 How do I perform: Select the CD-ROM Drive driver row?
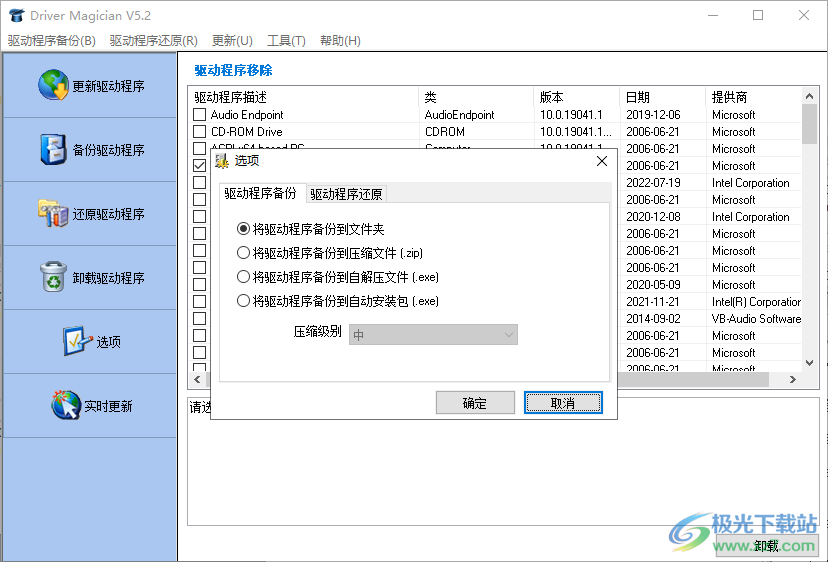tap(495, 132)
